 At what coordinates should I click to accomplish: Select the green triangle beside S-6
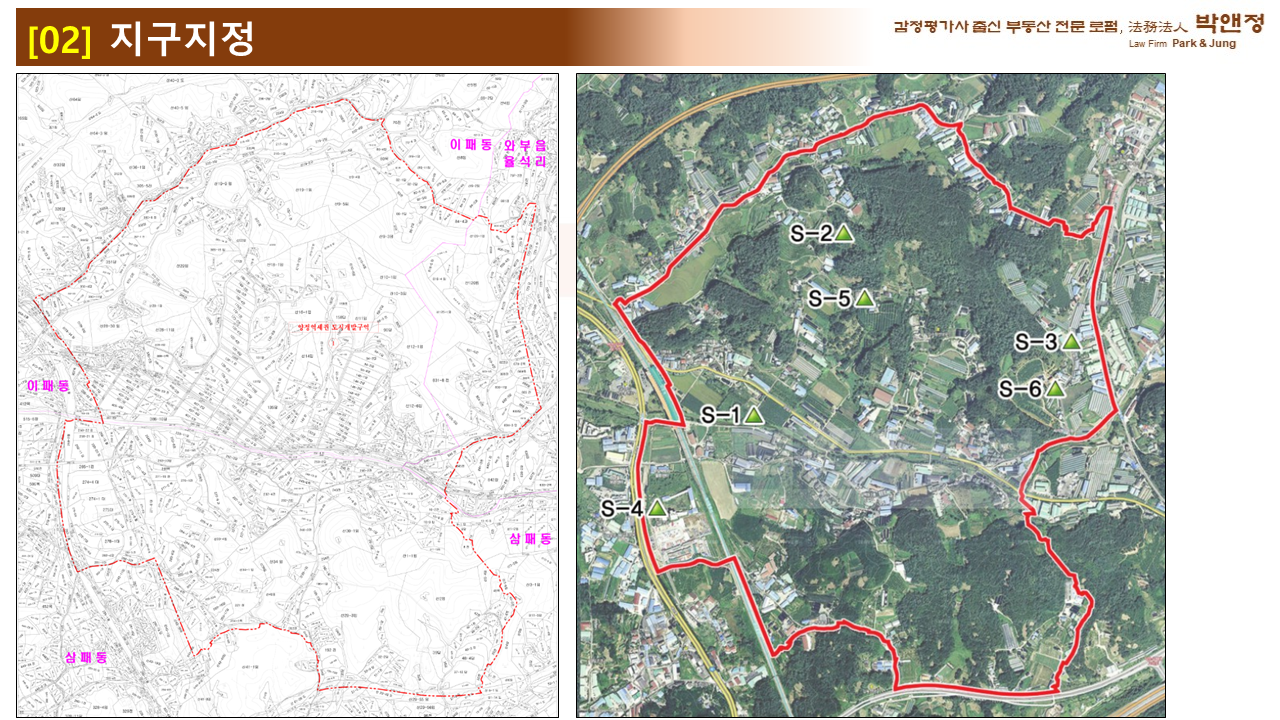pos(1055,388)
